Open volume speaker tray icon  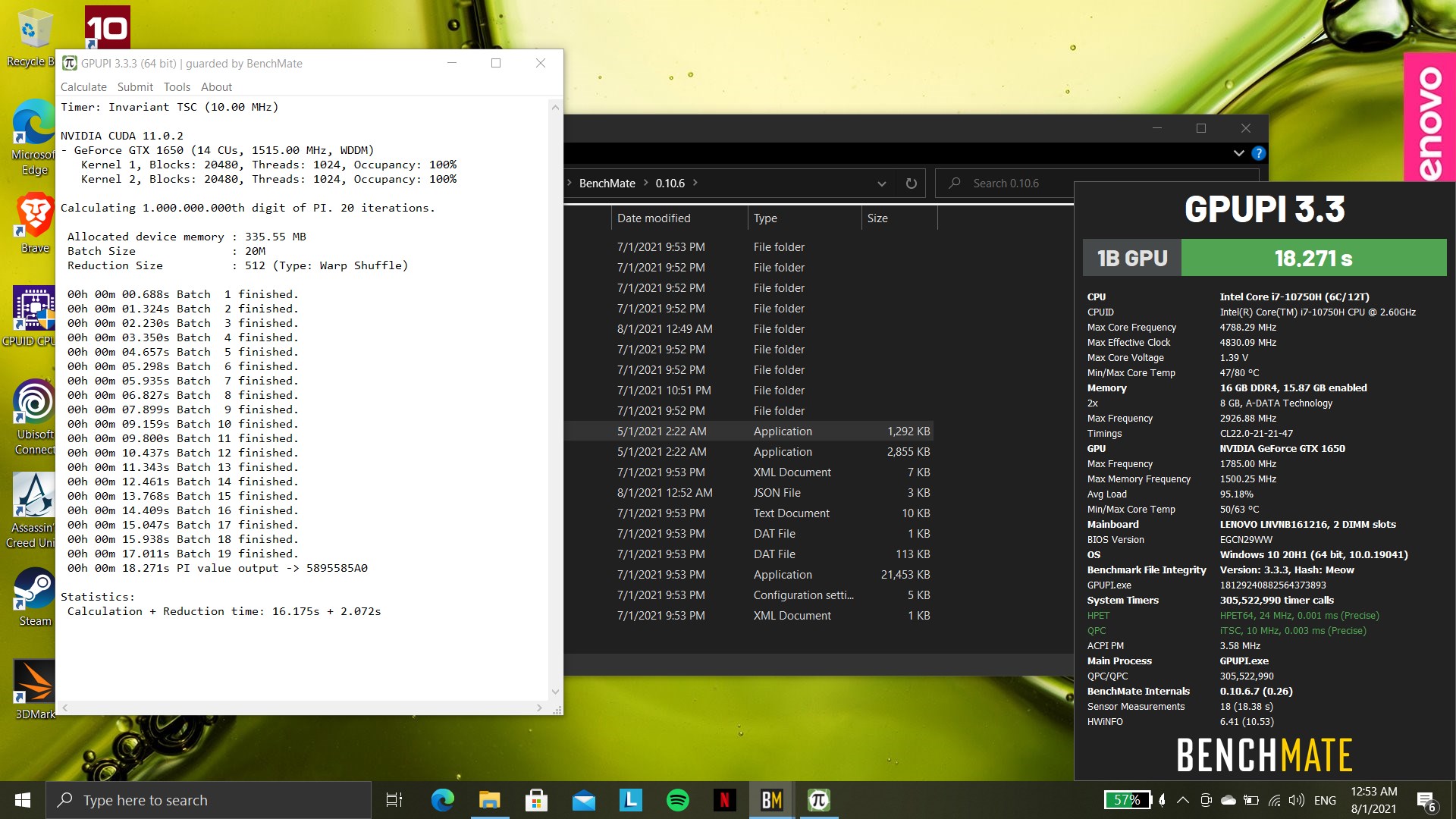(1297, 800)
